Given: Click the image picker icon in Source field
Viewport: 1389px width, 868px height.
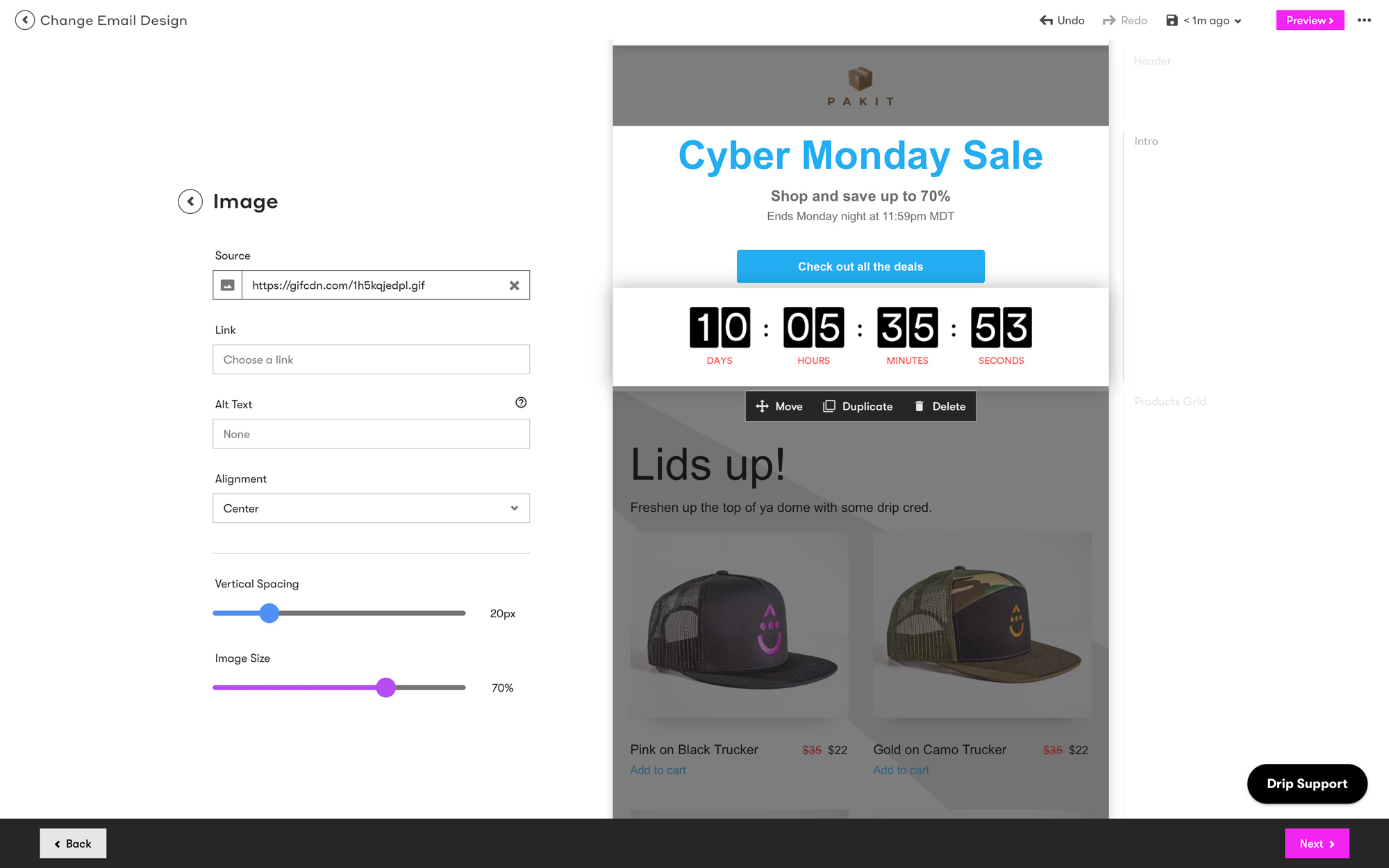Looking at the screenshot, I should (x=228, y=285).
